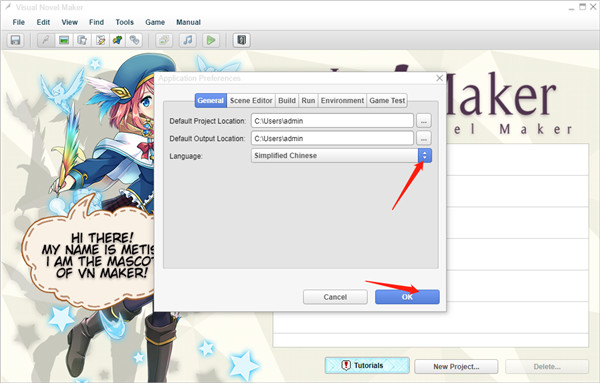Click the blue-green puzzle piece extensions icon
The width and height of the screenshot is (600, 383).
pos(117,40)
